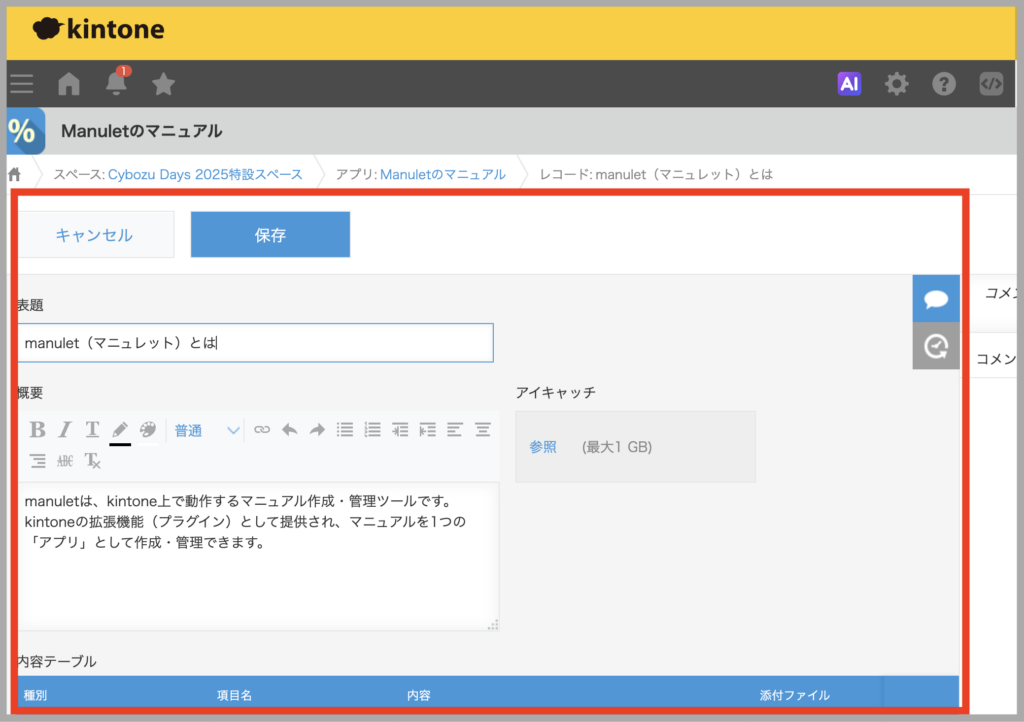Open the notifications bell
Screen dimensions: 1024x722
coord(116,84)
